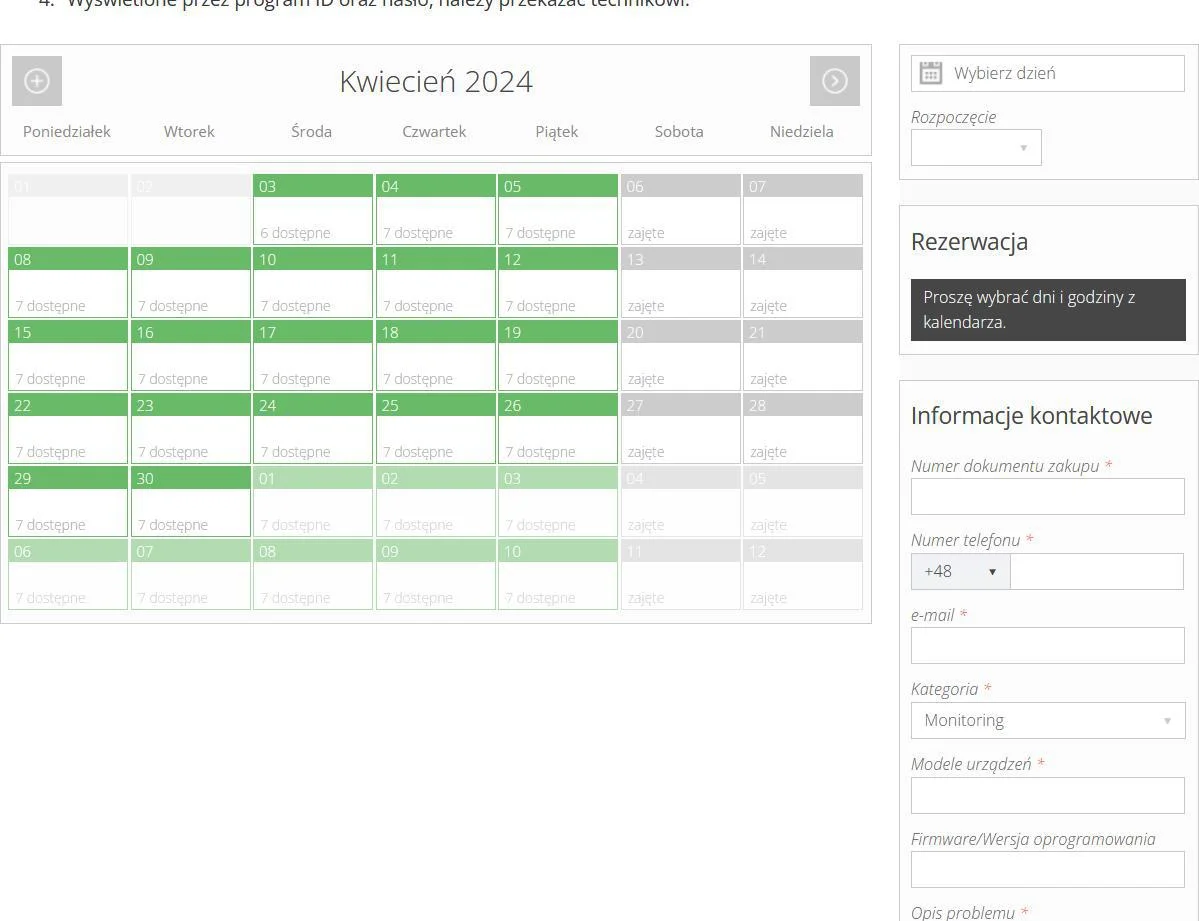This screenshot has width=1199, height=921.
Task: Click into the e-mail input field
Action: click(1047, 646)
